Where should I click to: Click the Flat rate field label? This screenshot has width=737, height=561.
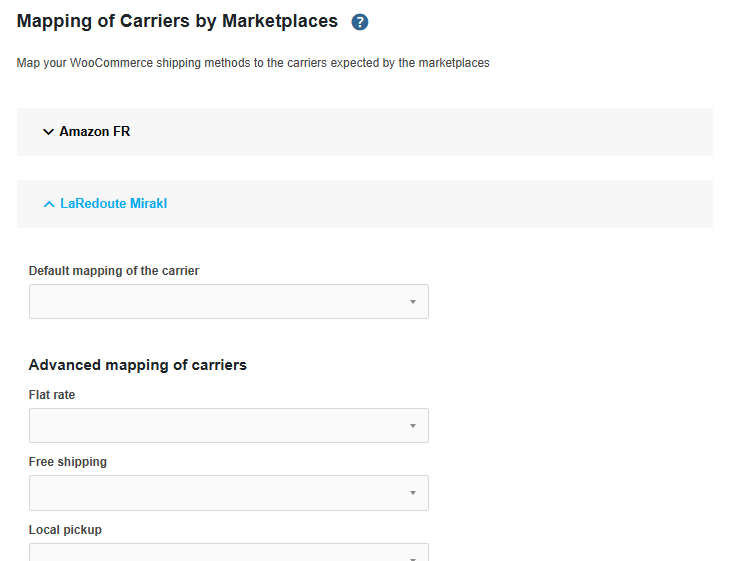[52, 395]
